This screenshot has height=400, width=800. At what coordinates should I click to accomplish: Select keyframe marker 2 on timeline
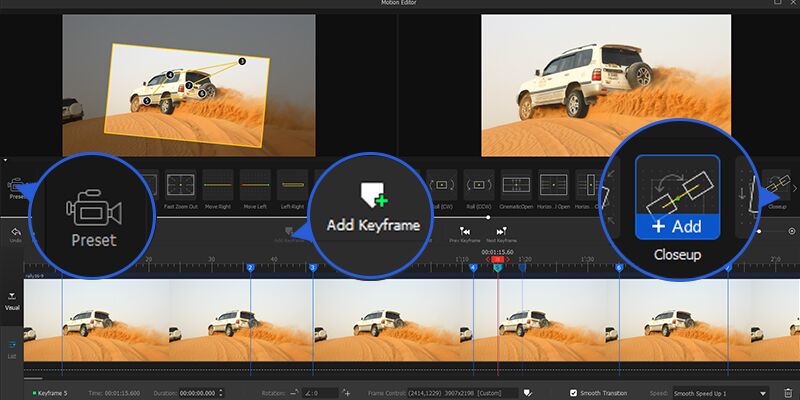coord(250,267)
